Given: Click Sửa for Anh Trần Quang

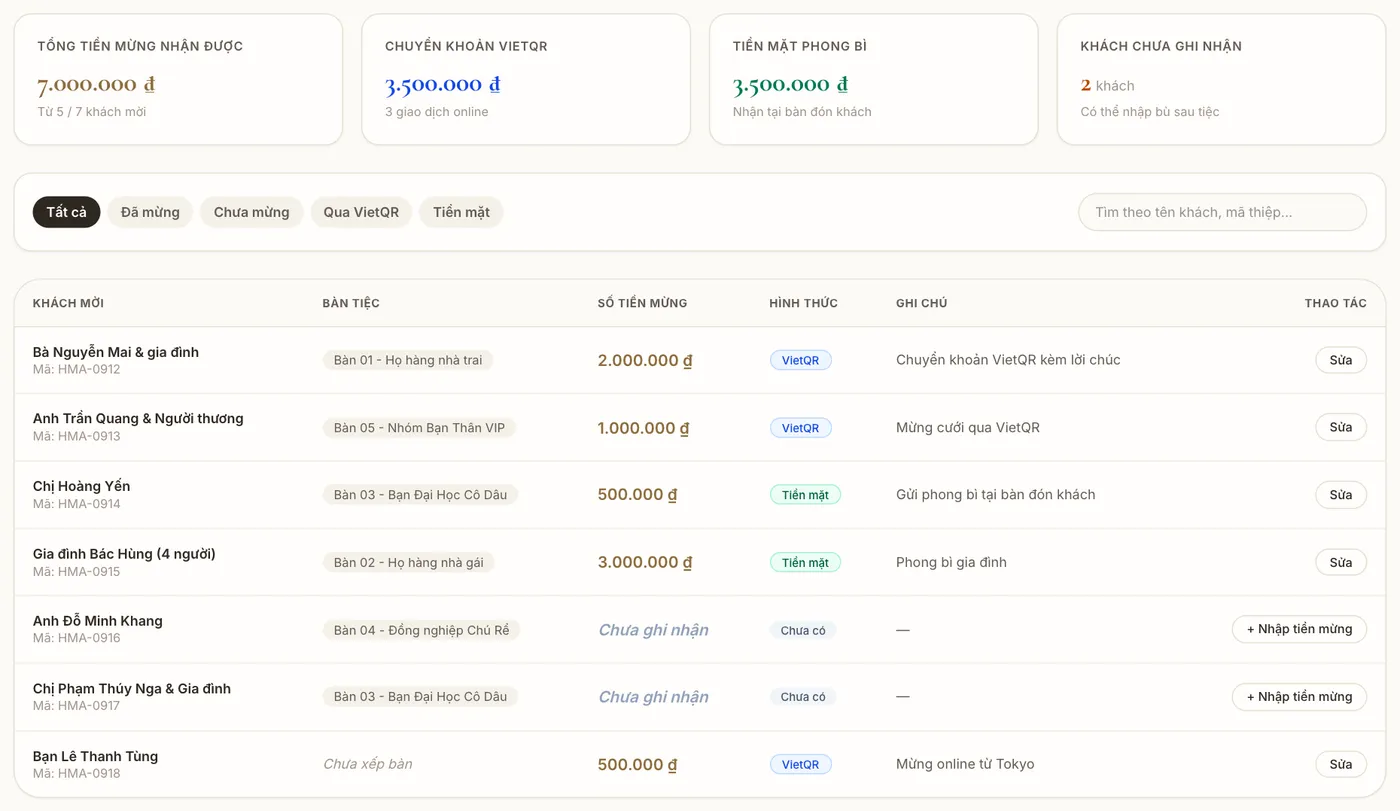Looking at the screenshot, I should coord(1341,427).
